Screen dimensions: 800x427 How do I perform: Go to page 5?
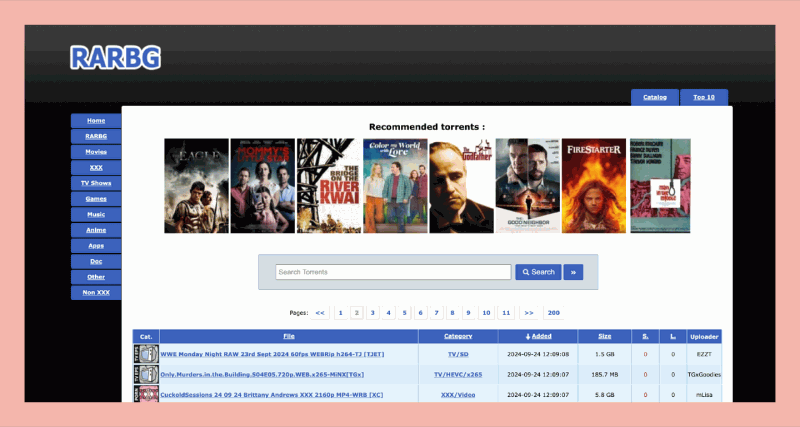404,313
